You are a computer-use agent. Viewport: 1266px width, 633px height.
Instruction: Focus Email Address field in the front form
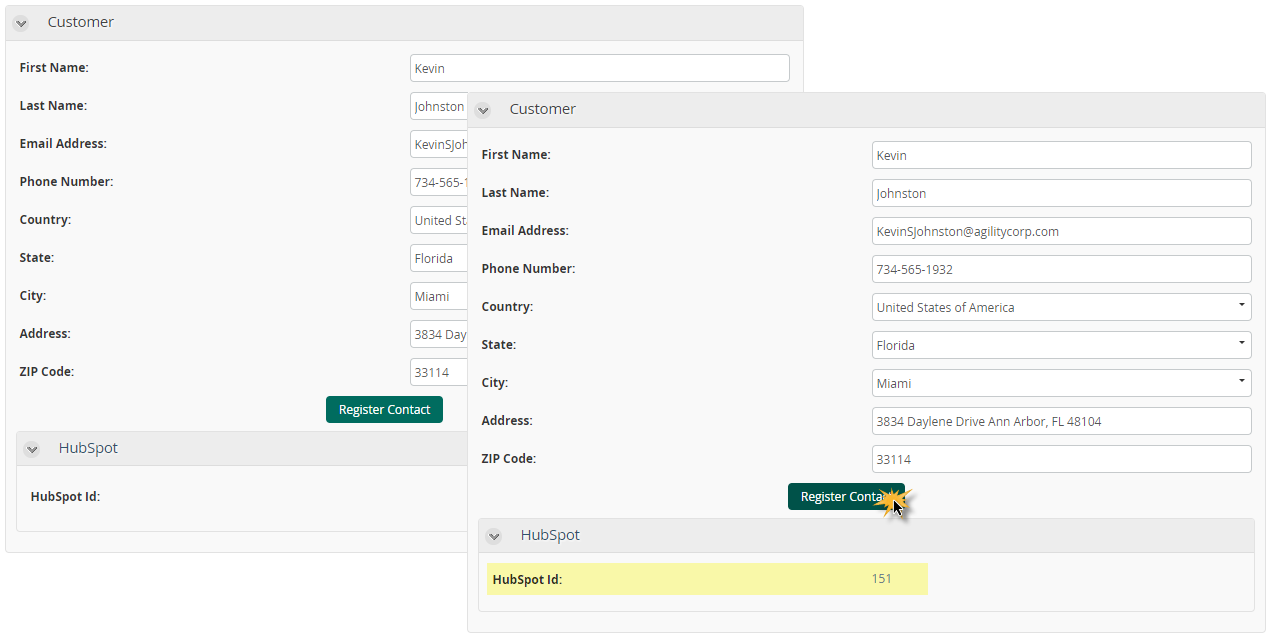[1062, 231]
